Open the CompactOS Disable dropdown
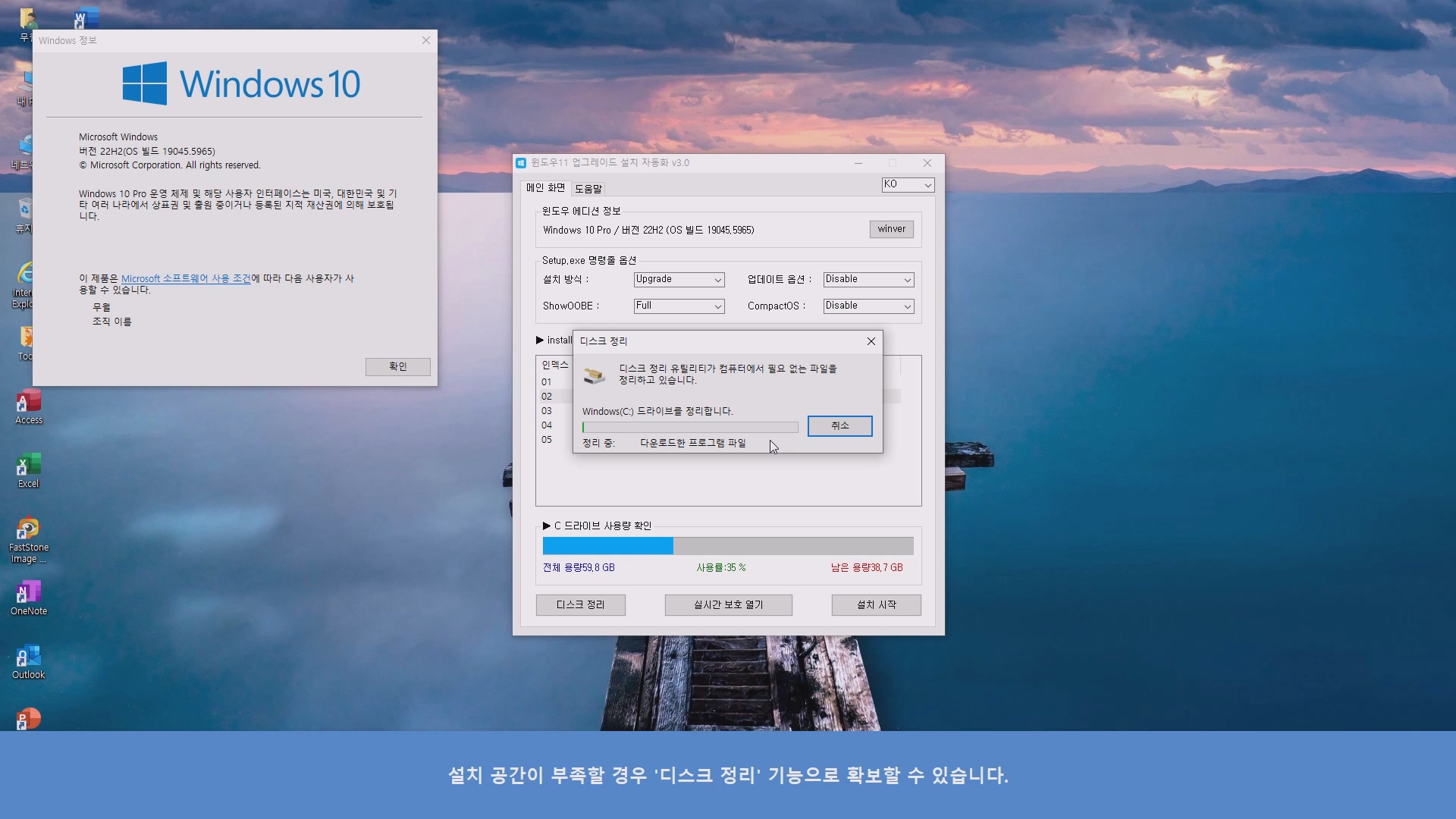 click(868, 306)
